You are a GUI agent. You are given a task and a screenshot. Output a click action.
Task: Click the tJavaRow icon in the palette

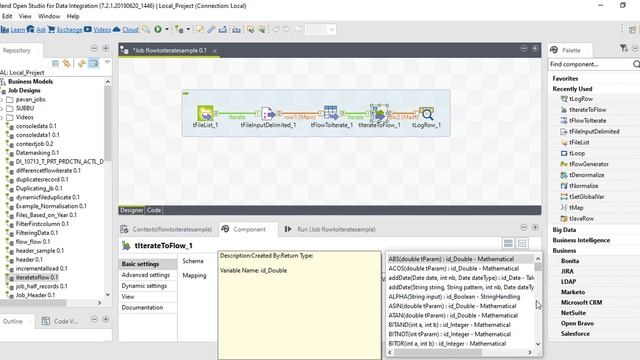564,218
